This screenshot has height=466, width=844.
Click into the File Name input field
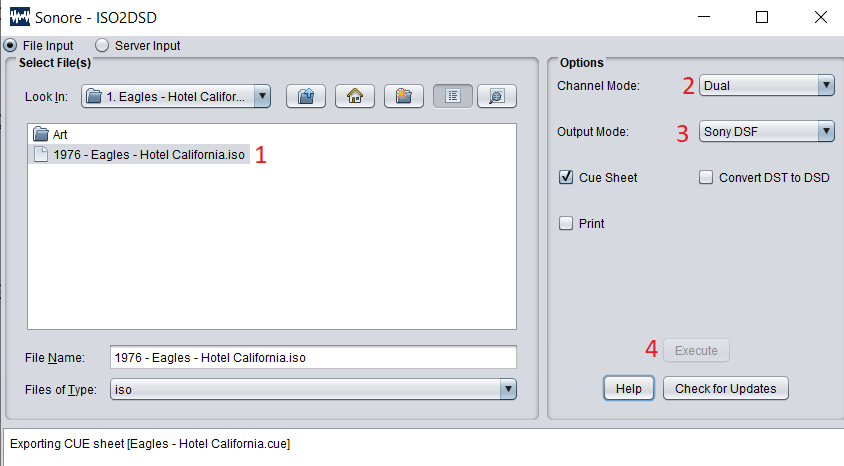coord(313,357)
